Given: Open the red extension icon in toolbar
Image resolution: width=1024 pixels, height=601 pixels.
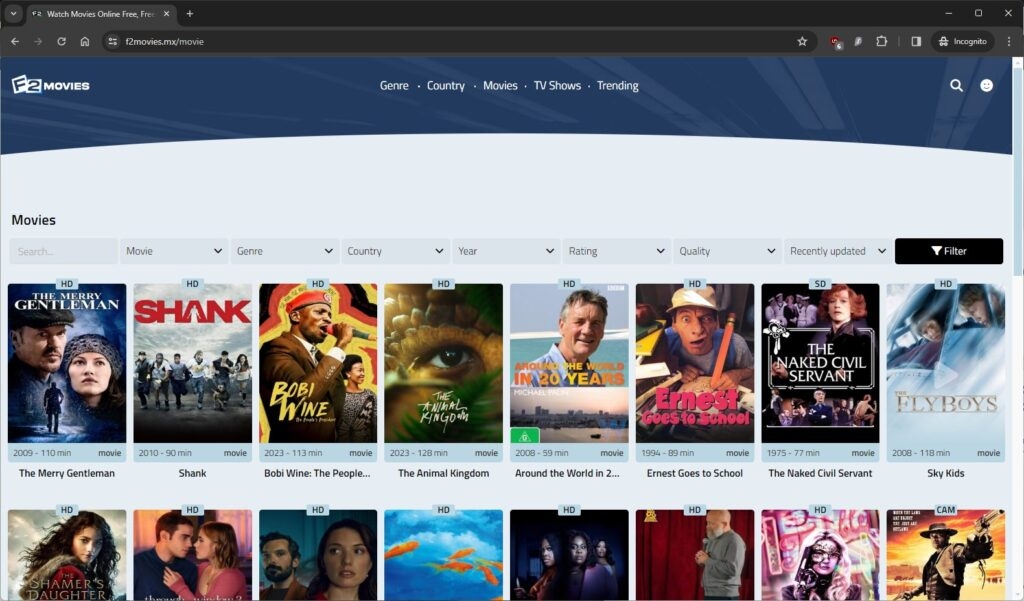Looking at the screenshot, I should point(835,42).
